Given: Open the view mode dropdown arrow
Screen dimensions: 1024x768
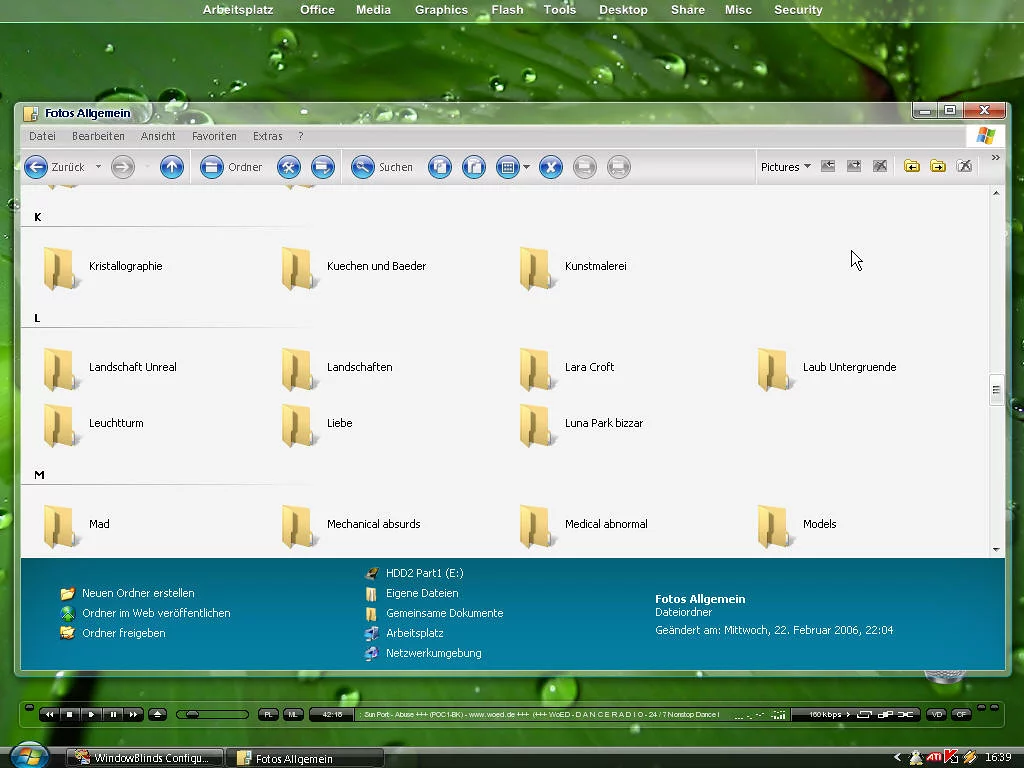Looking at the screenshot, I should 526,167.
